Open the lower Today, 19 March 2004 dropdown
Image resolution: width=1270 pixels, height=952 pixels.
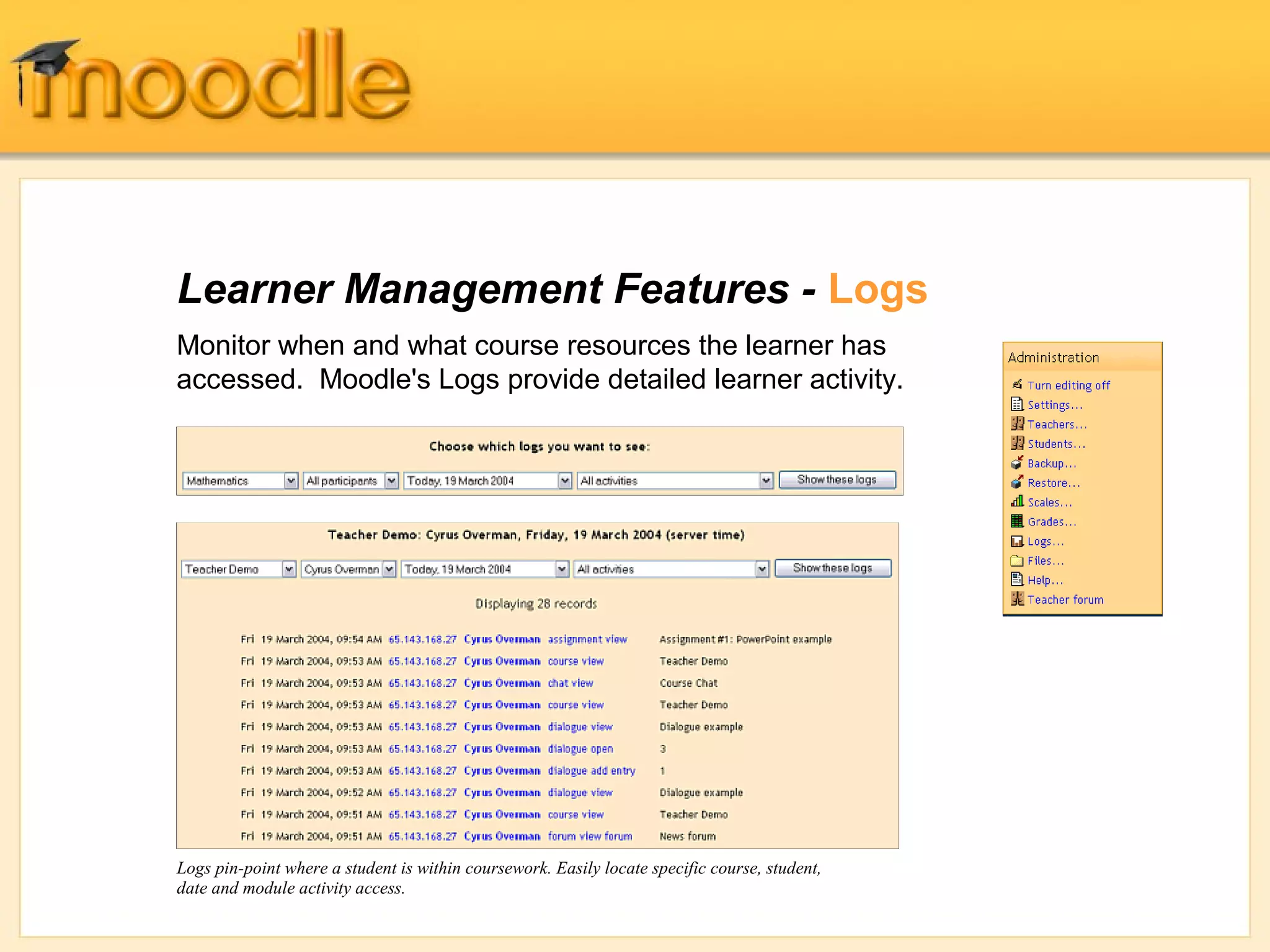484,569
